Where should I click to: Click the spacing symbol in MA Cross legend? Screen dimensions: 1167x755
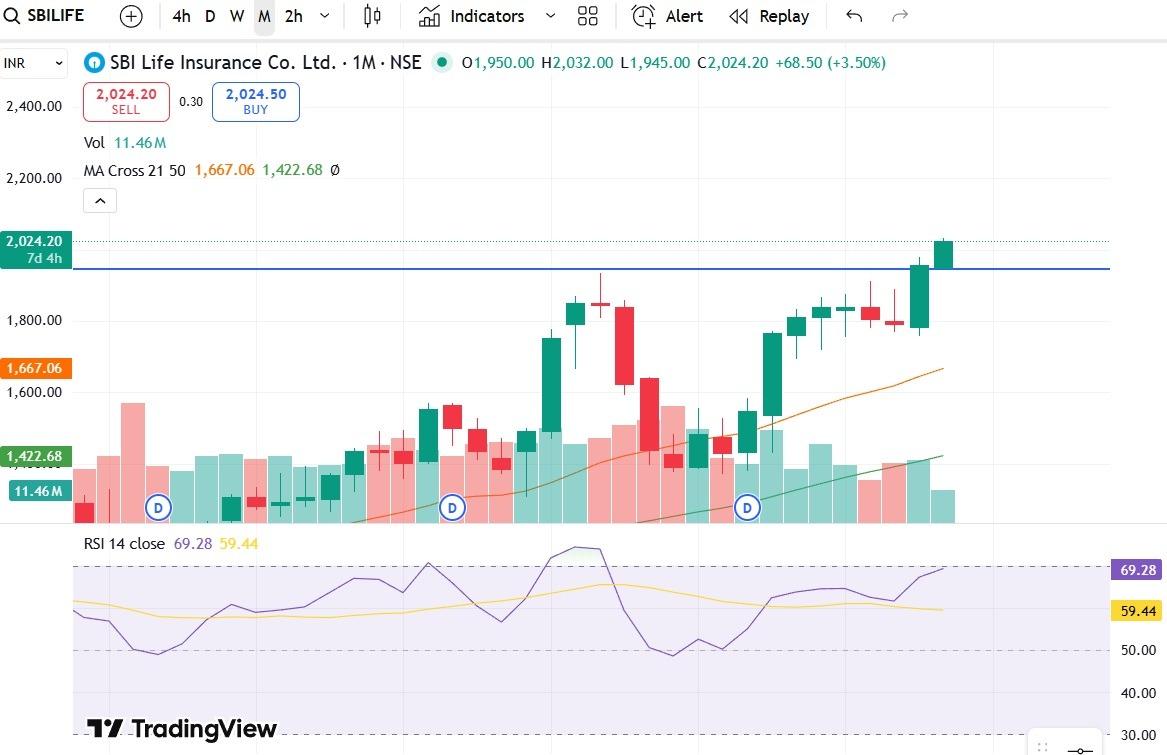pyautogui.click(x=334, y=171)
